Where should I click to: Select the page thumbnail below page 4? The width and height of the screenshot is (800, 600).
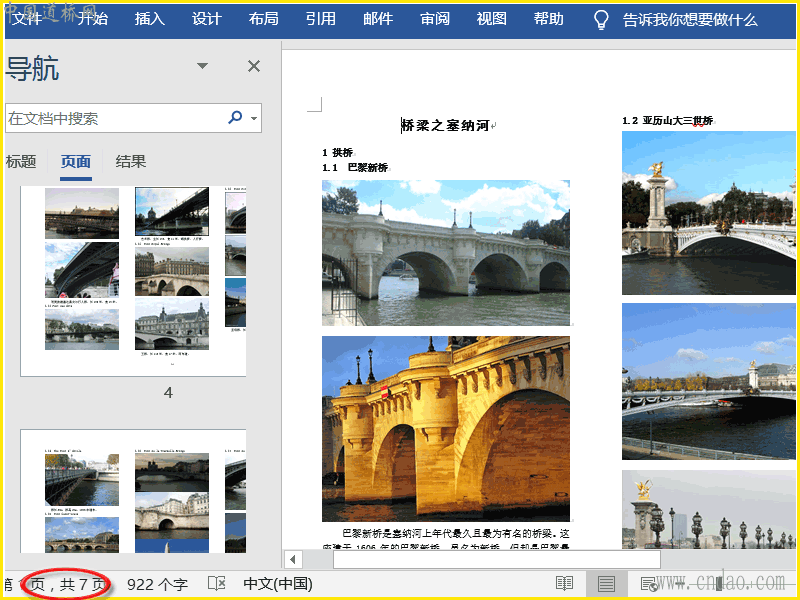pos(133,491)
